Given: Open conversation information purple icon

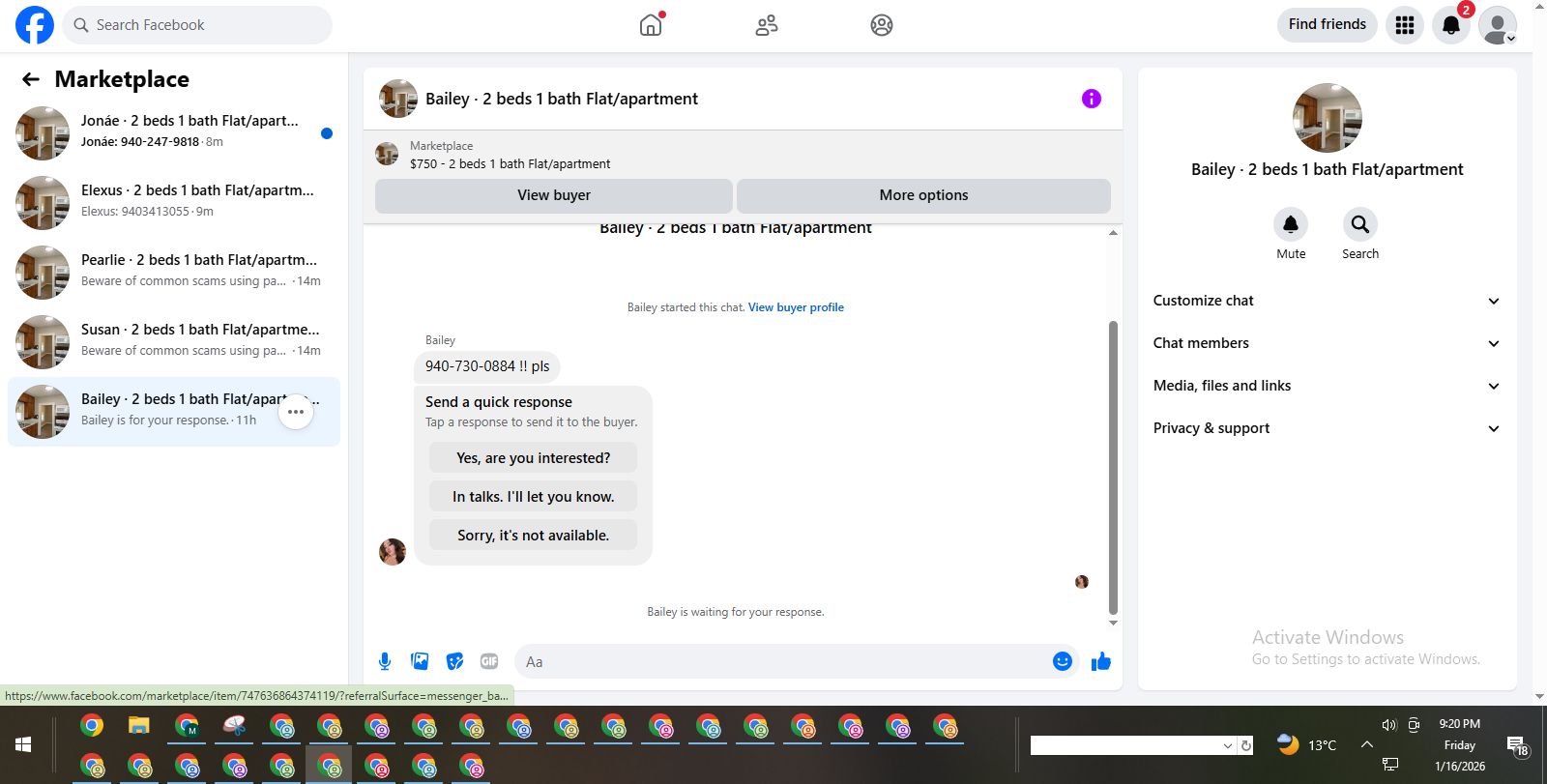Looking at the screenshot, I should click(x=1092, y=99).
